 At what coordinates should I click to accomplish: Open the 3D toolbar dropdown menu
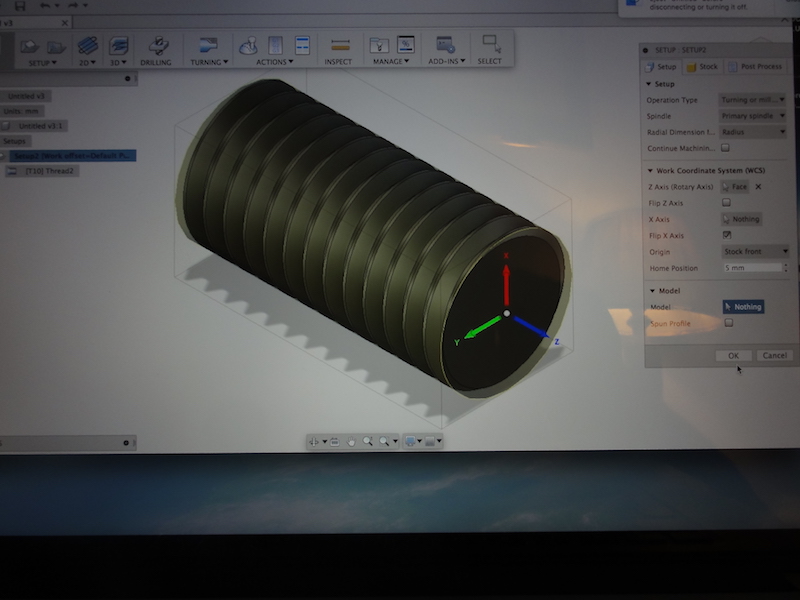coord(118,63)
